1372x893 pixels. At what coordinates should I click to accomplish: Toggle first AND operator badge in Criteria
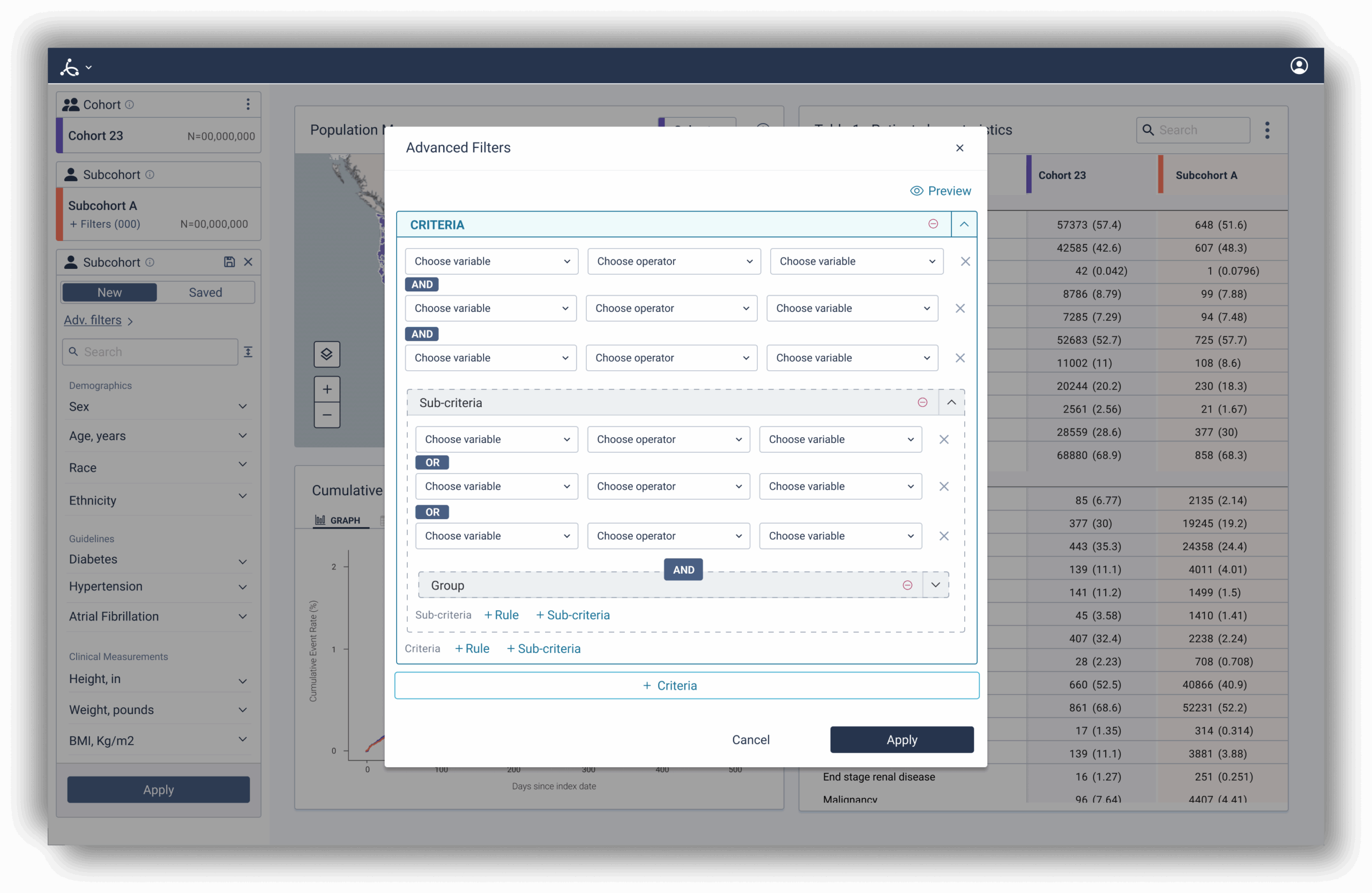point(421,284)
